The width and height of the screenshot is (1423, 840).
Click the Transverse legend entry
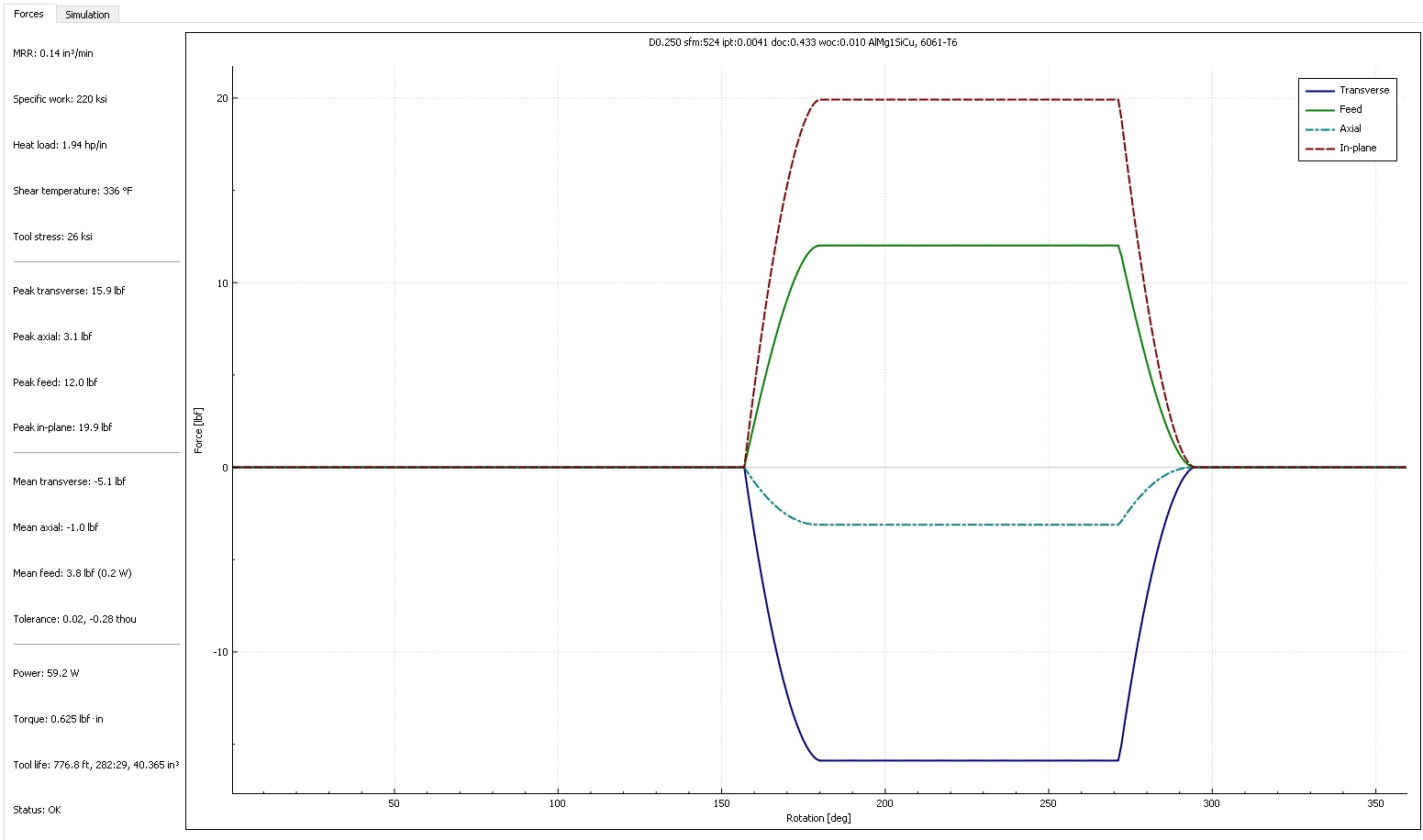pos(1347,90)
